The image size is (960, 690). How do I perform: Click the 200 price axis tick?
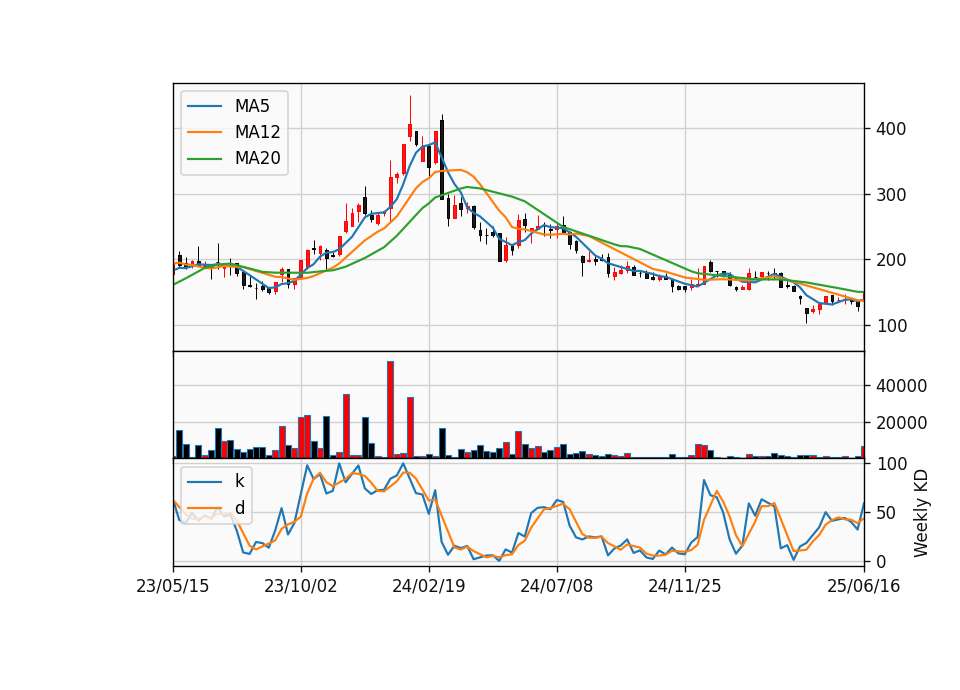pos(891,260)
